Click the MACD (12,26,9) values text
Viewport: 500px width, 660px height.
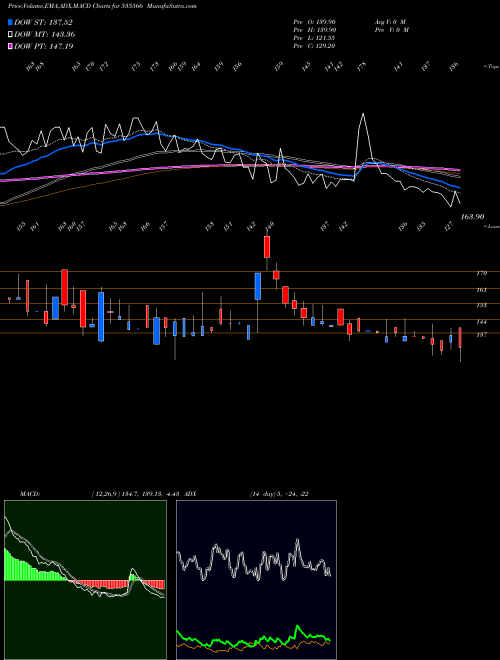(138, 494)
